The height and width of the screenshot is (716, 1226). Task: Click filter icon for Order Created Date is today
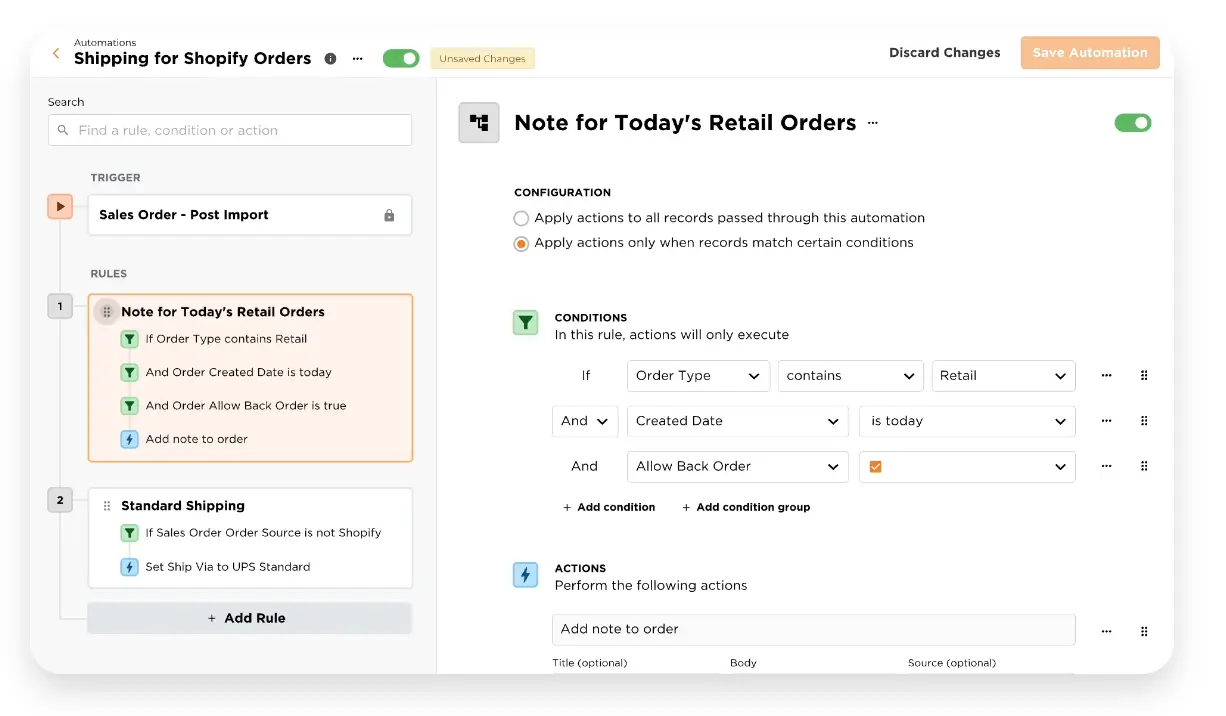(129, 372)
